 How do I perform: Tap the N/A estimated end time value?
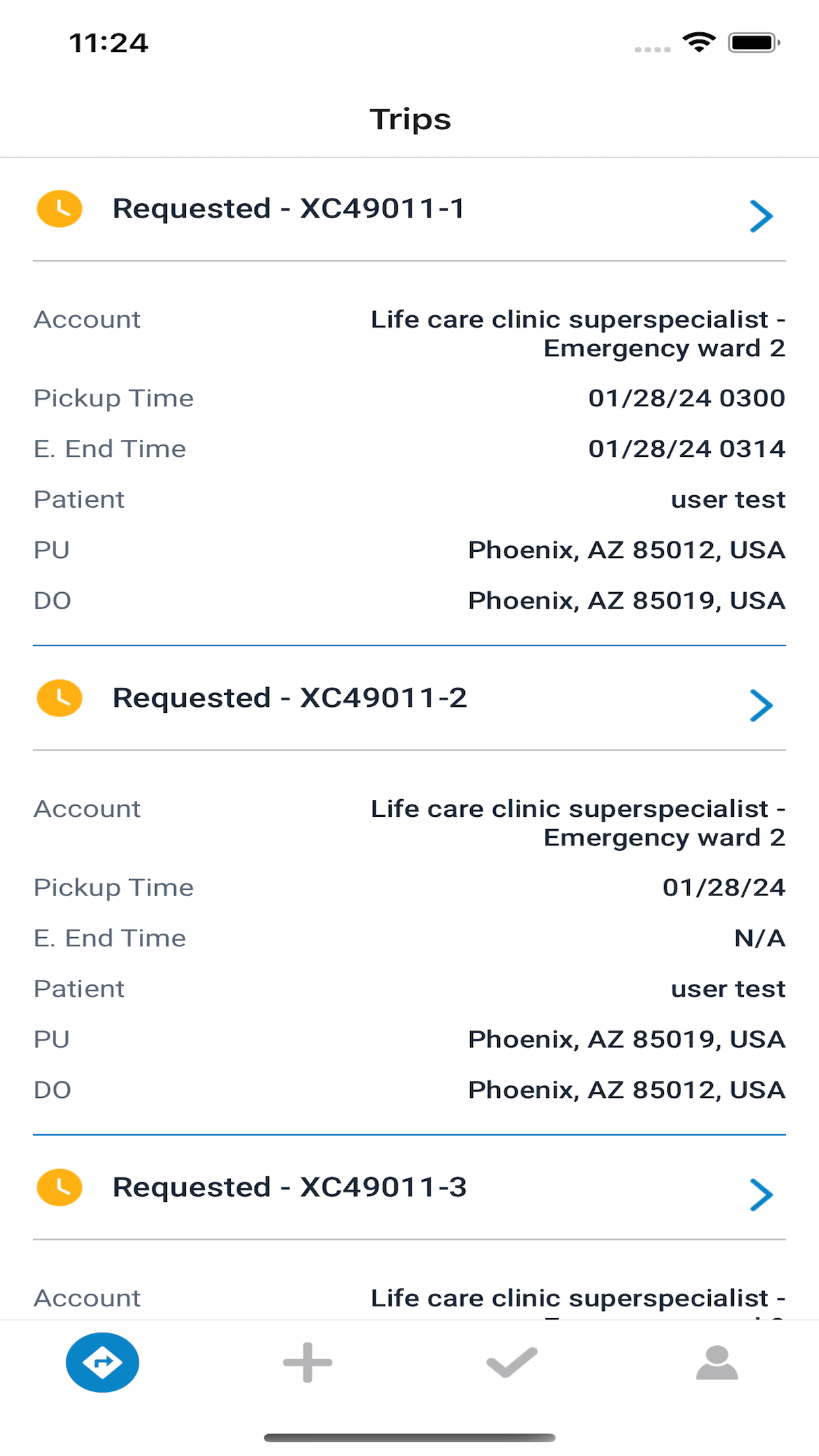(x=760, y=938)
